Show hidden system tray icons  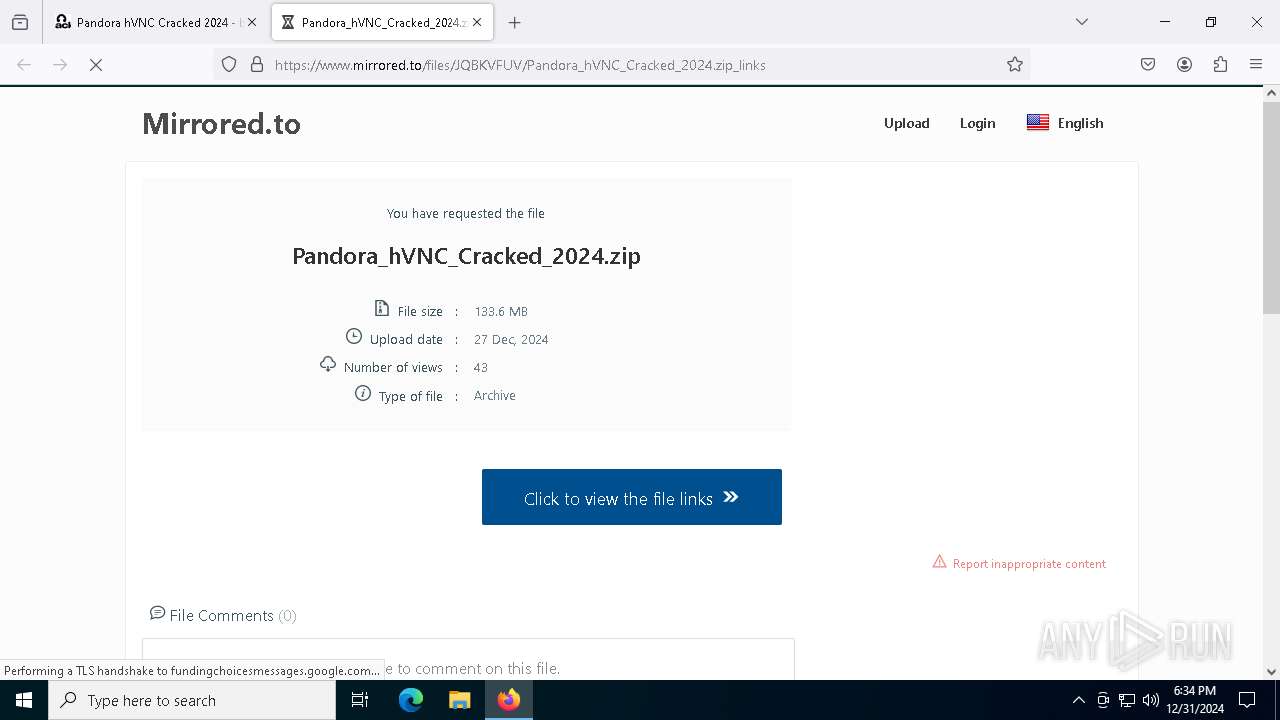point(1078,700)
